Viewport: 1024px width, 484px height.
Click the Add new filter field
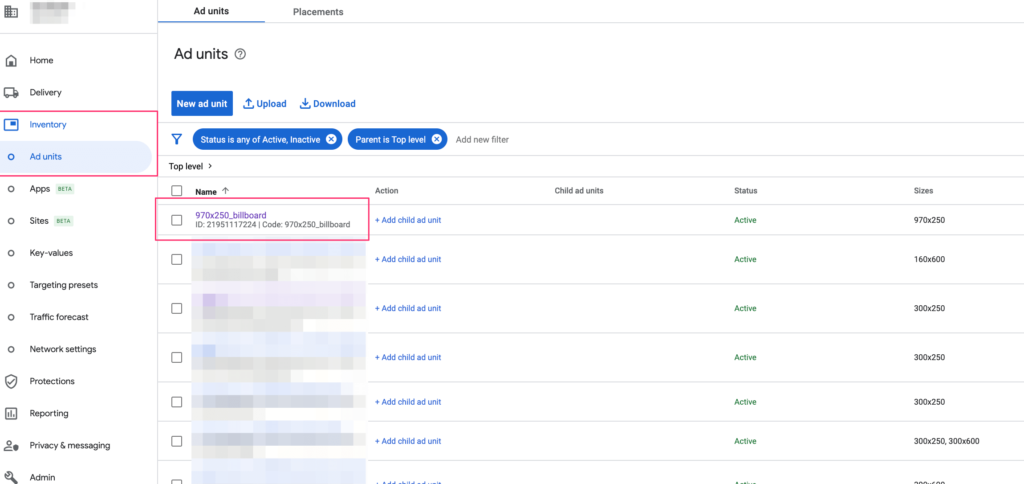[x=482, y=139]
